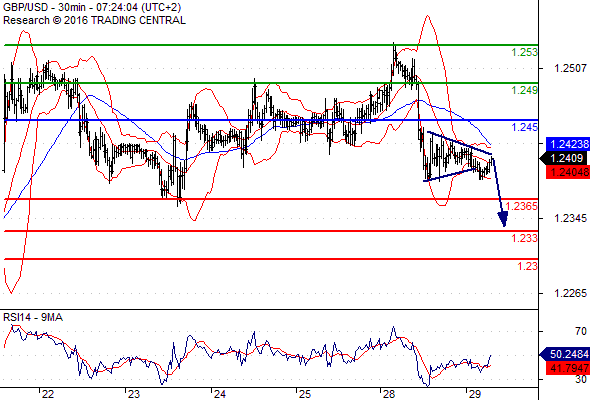This screenshot has width=590, height=400.
Task: Click the RSI14 - 9MA indicator title
Action: click(x=33, y=318)
